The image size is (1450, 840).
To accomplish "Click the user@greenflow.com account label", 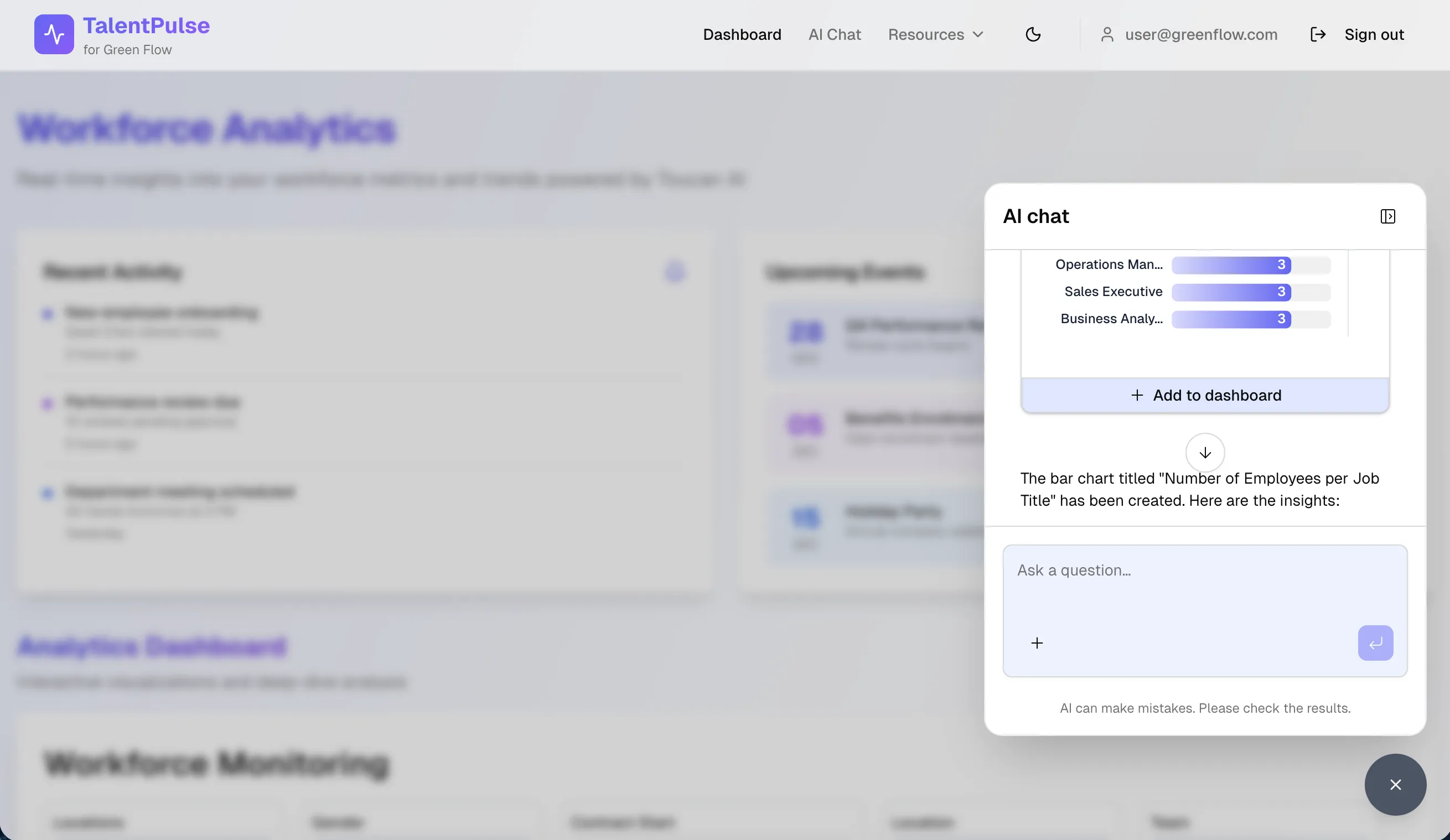I will click(1201, 34).
